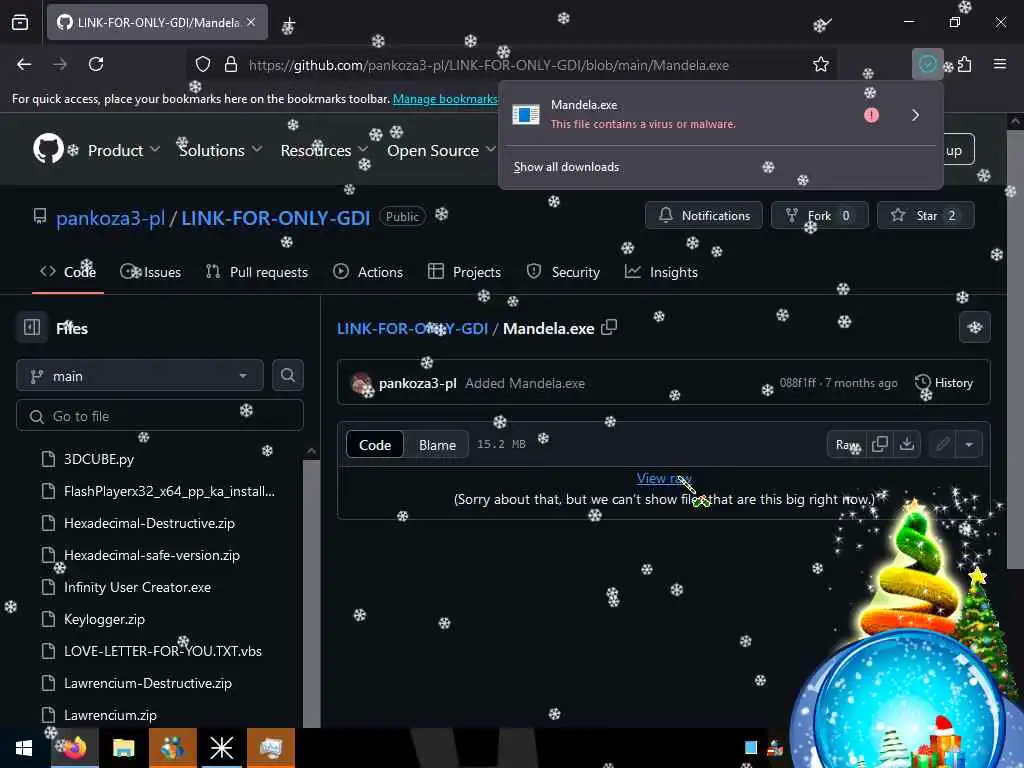Image resolution: width=1024 pixels, height=768 pixels.
Task: Open the Projects tab
Action: pyautogui.click(x=464, y=272)
